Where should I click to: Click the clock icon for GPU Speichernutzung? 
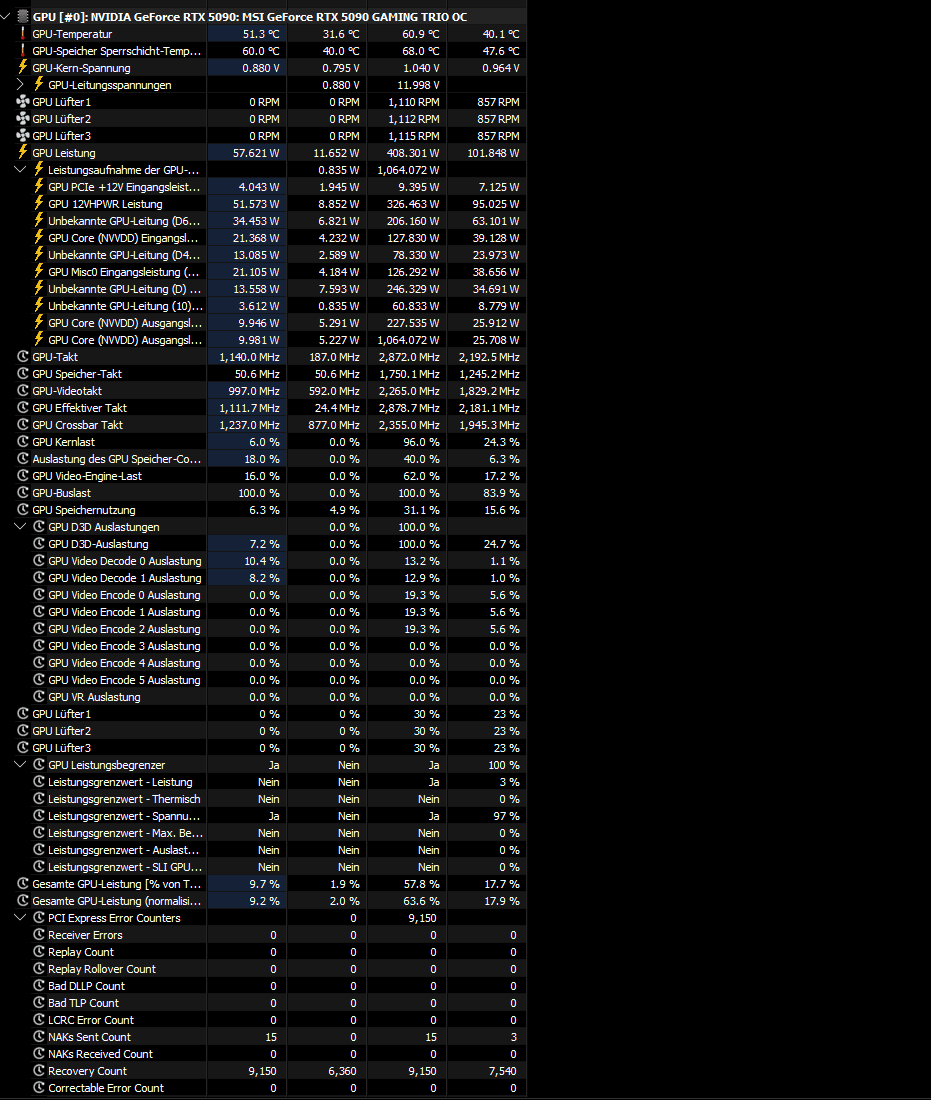pyautogui.click(x=23, y=509)
